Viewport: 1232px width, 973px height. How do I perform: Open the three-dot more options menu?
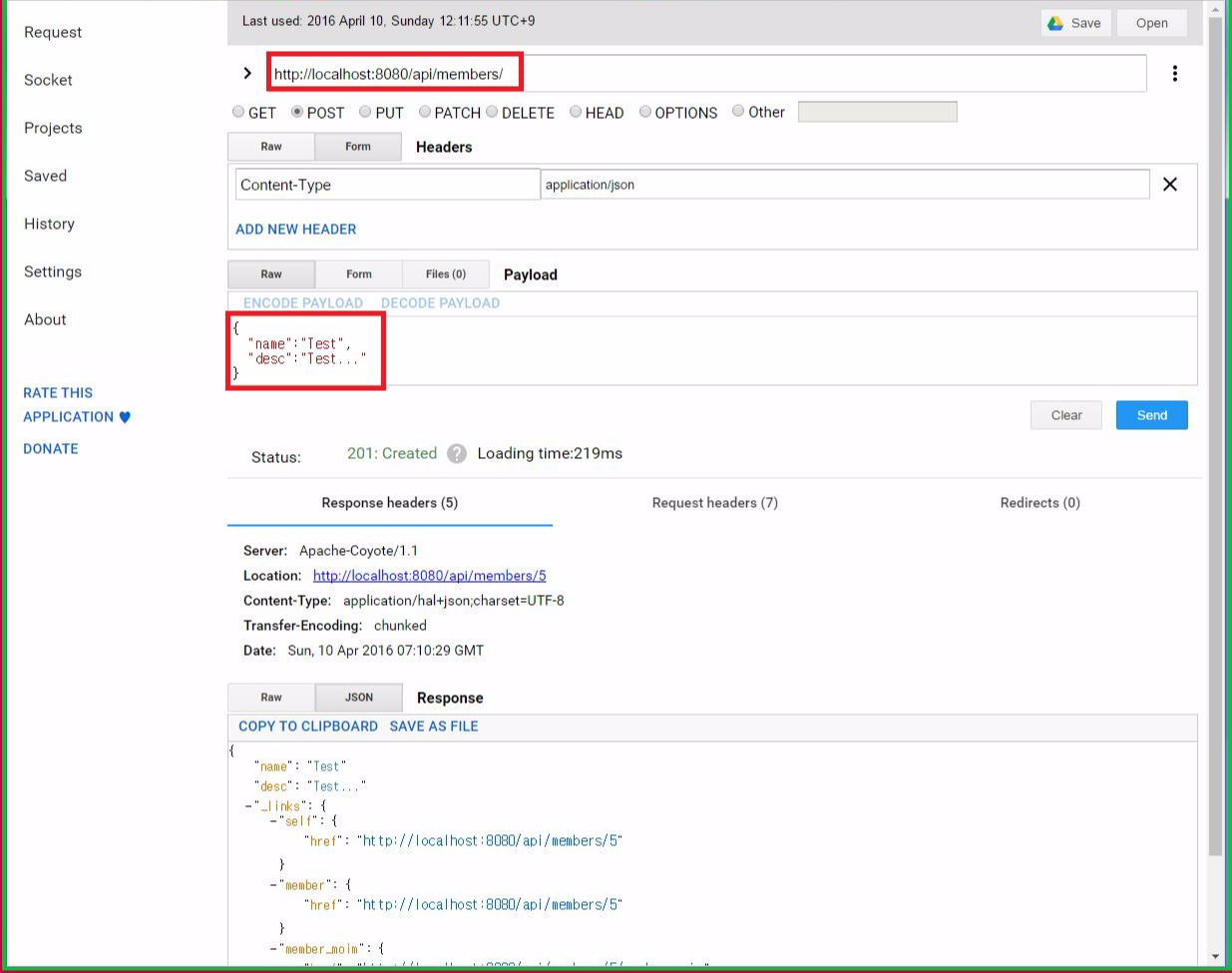click(1175, 73)
